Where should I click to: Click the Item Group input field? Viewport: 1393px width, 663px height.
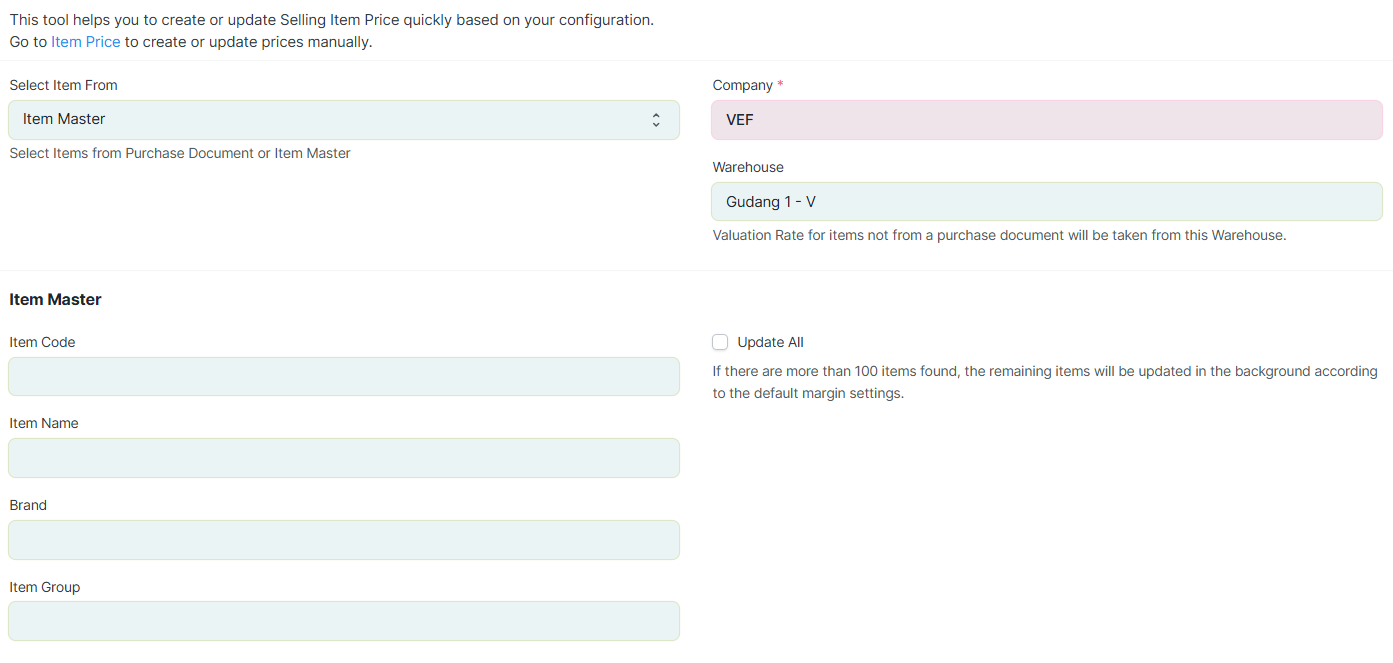coord(344,621)
